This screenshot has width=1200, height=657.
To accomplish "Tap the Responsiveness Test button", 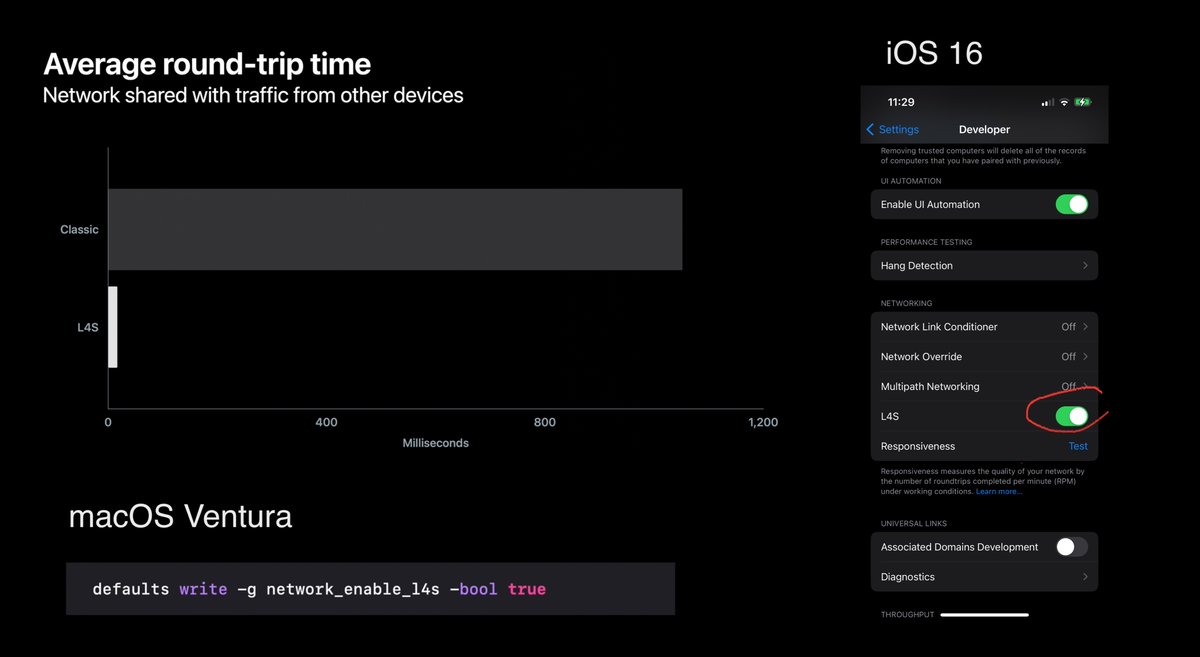I will [1077, 446].
